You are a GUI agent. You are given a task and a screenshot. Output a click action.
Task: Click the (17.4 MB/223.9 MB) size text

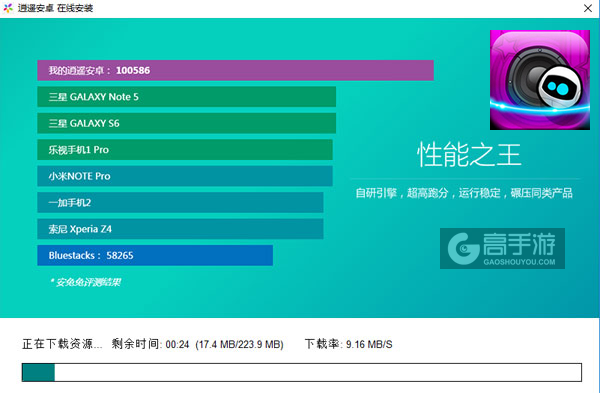coord(240,344)
